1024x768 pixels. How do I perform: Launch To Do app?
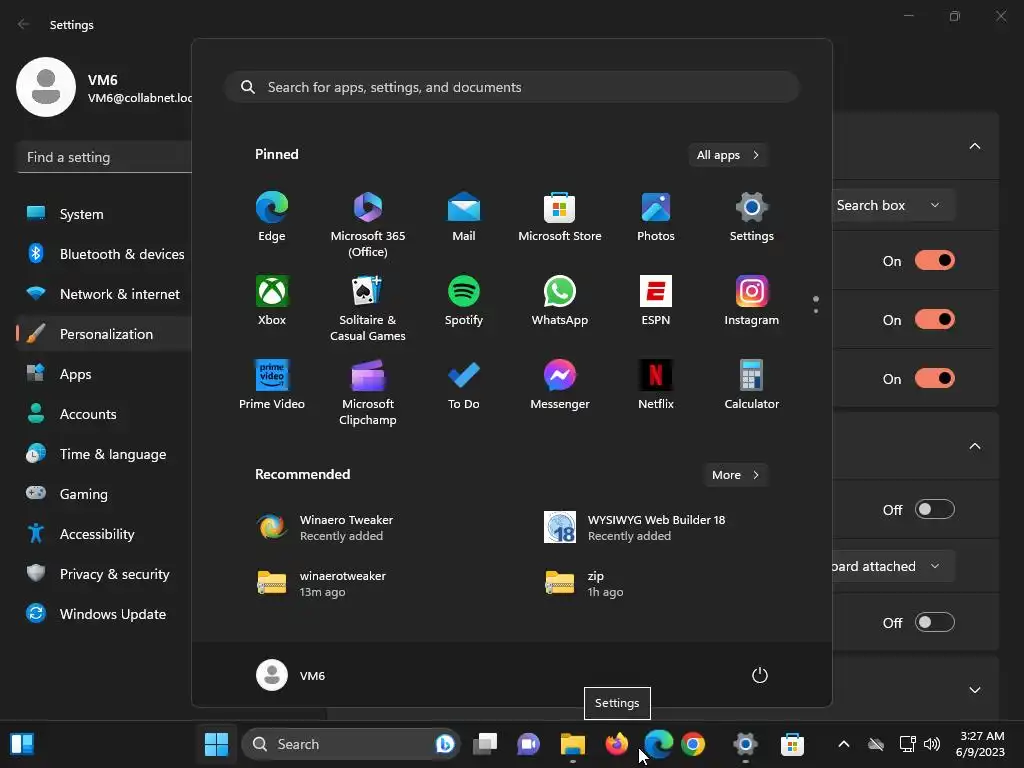click(464, 385)
